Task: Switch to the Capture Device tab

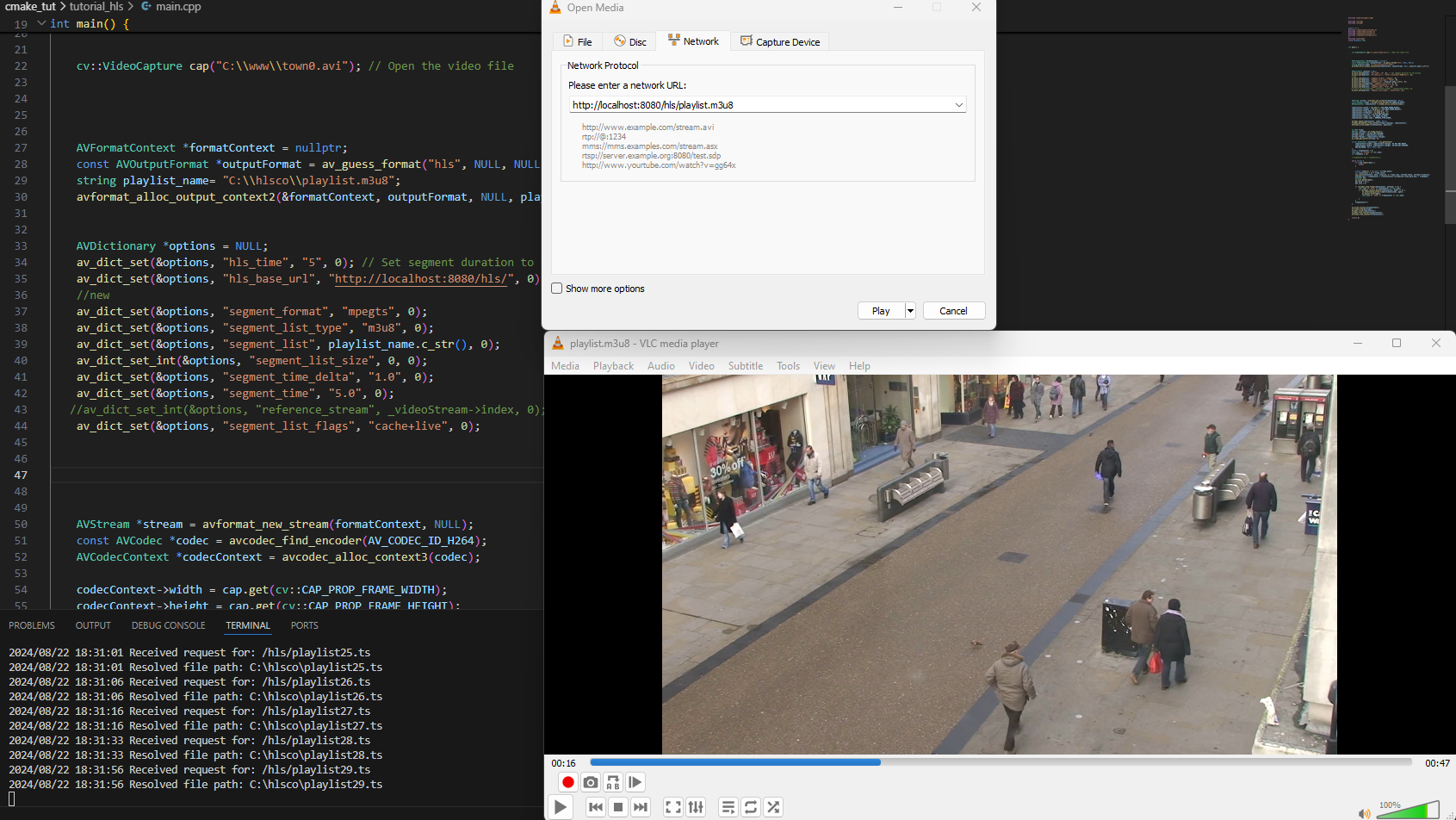Action: coord(780,41)
